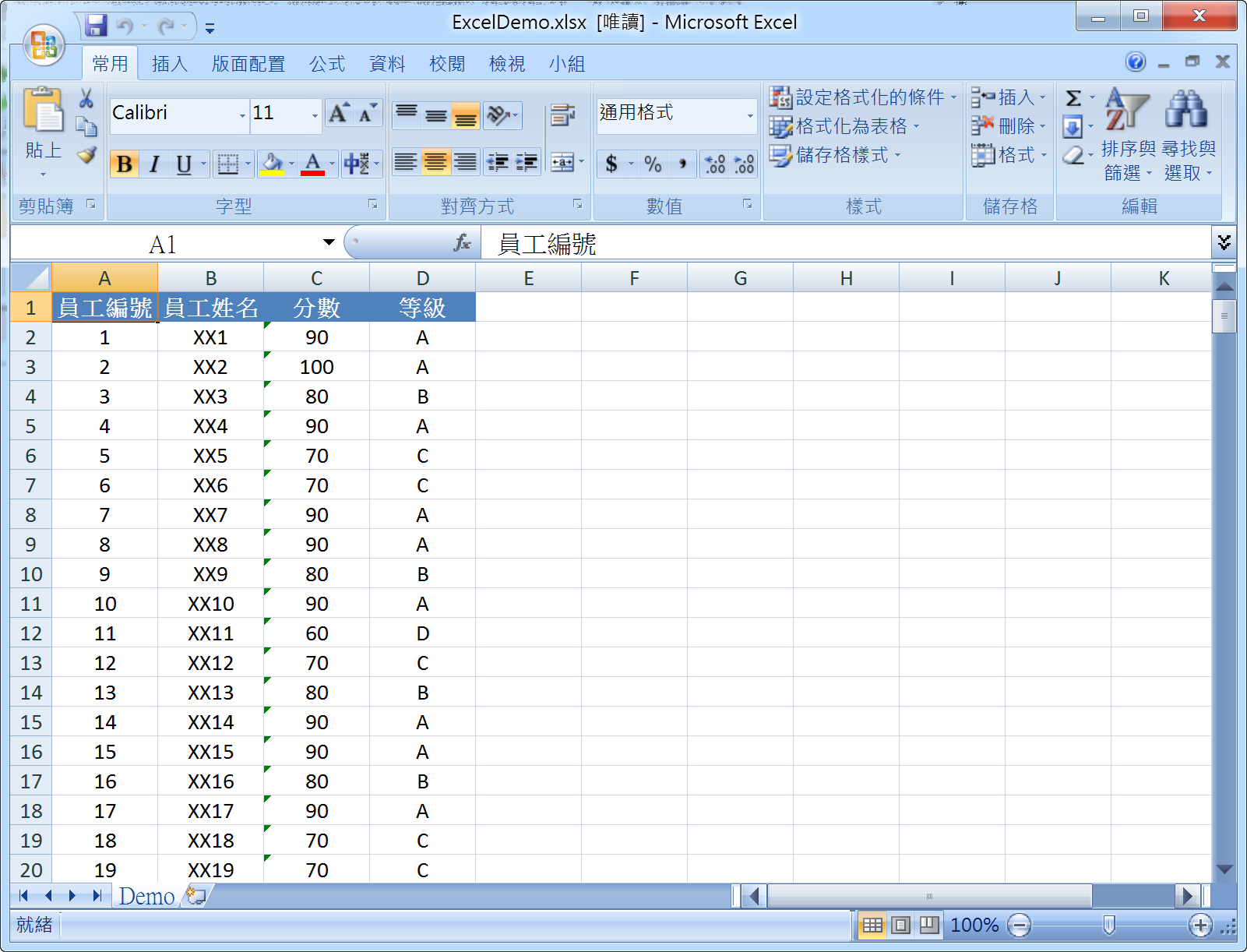Click the Increase Decimal icon
1247x952 pixels.
[x=714, y=164]
